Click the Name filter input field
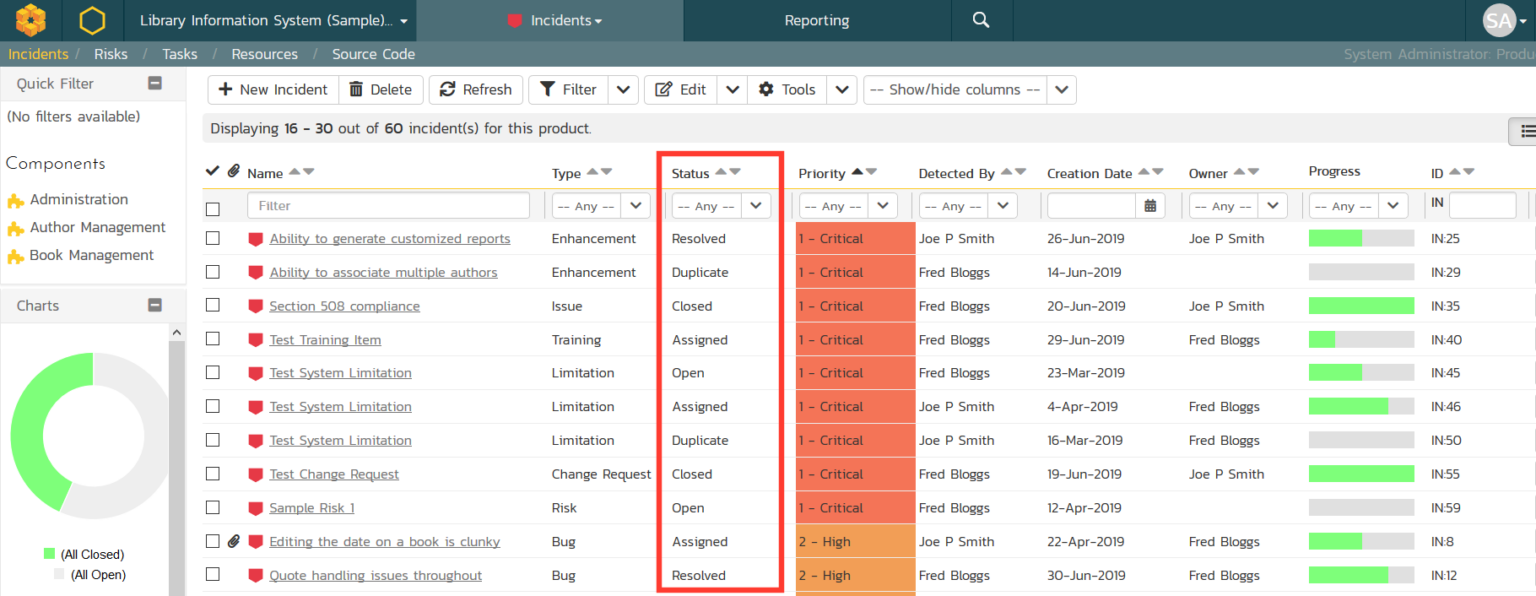This screenshot has width=1536, height=596. tap(388, 205)
